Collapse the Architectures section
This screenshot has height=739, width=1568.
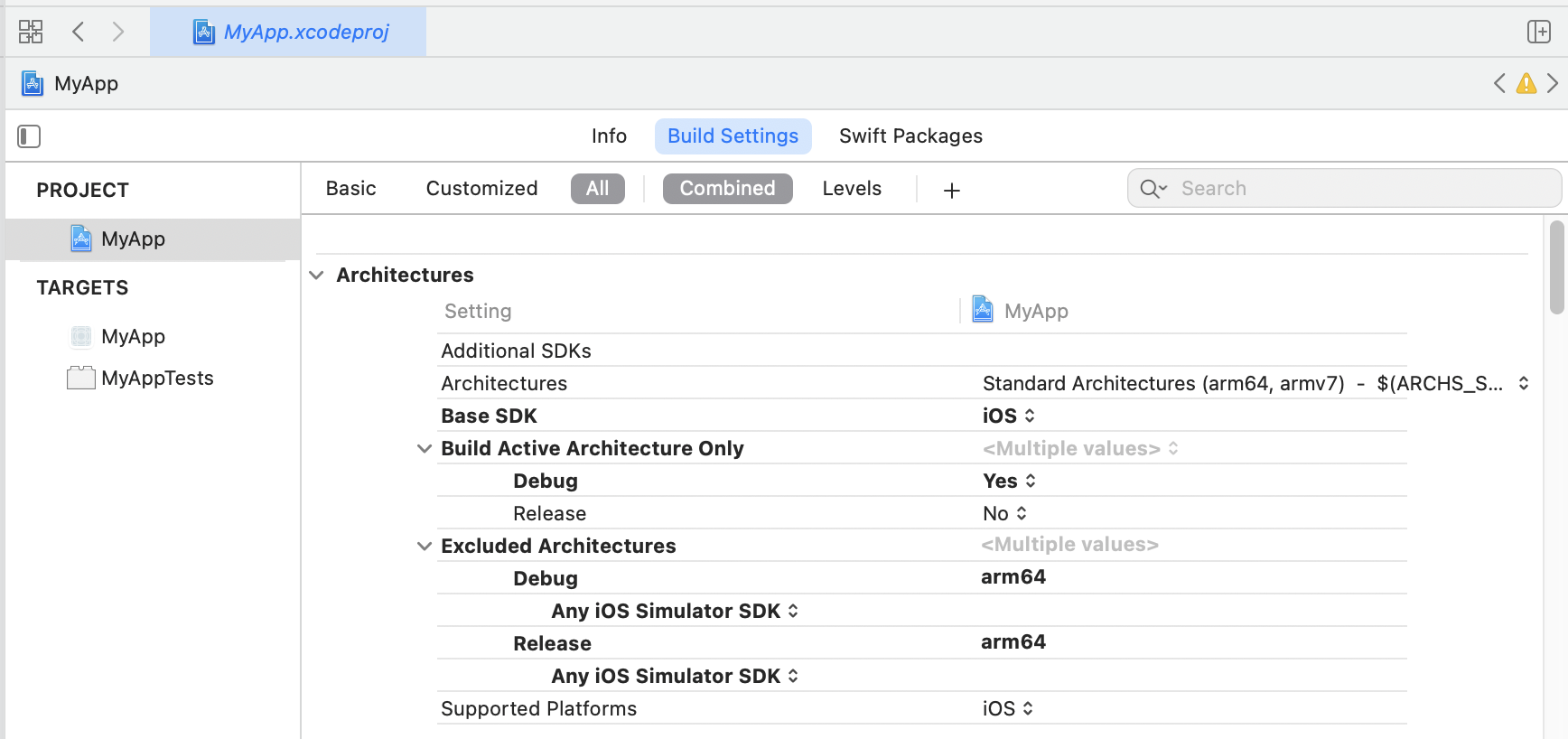pos(317,276)
